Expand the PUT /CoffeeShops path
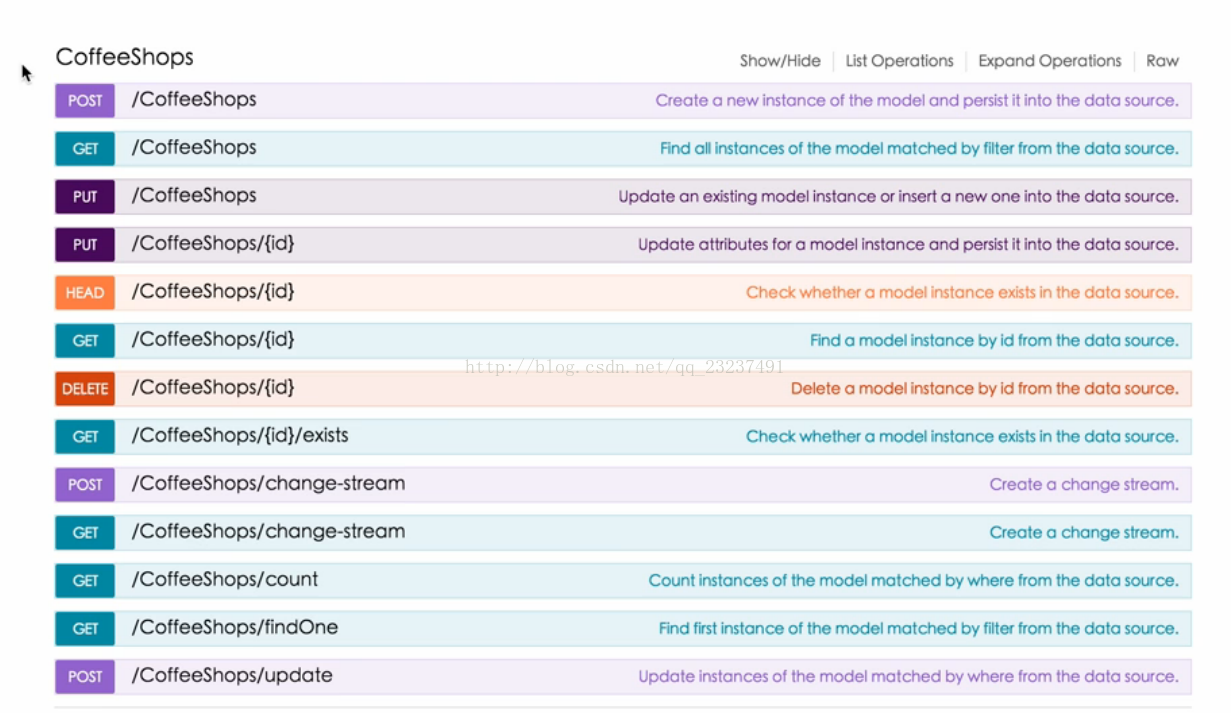 click(194, 195)
